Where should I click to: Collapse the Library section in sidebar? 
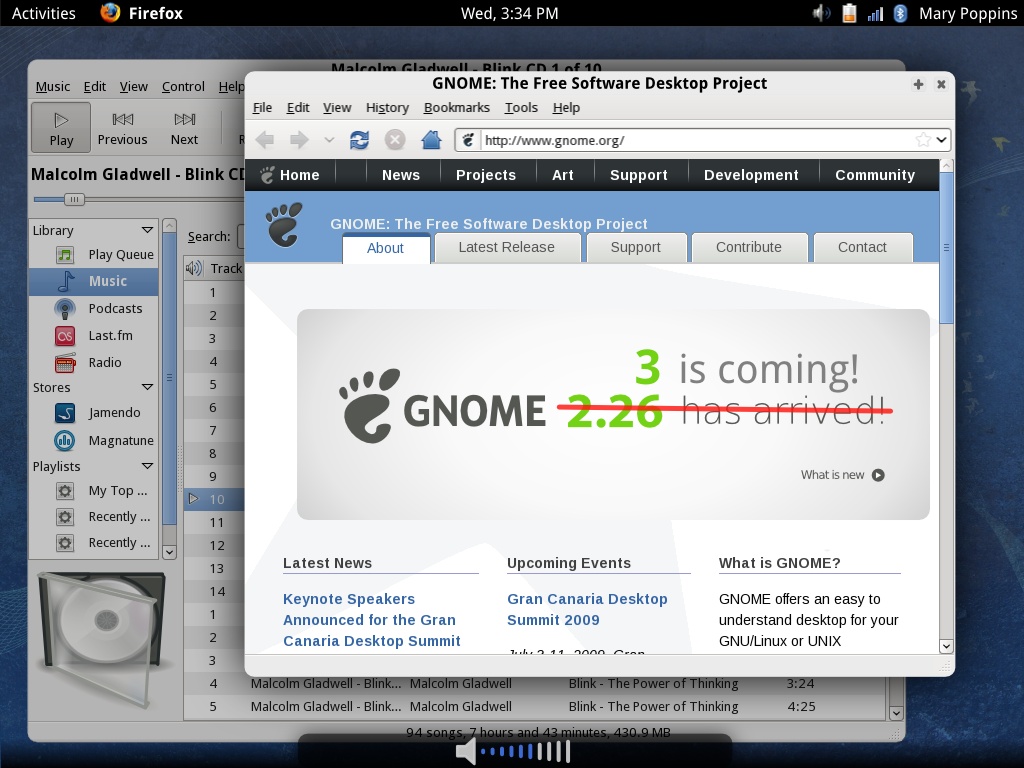pos(148,230)
